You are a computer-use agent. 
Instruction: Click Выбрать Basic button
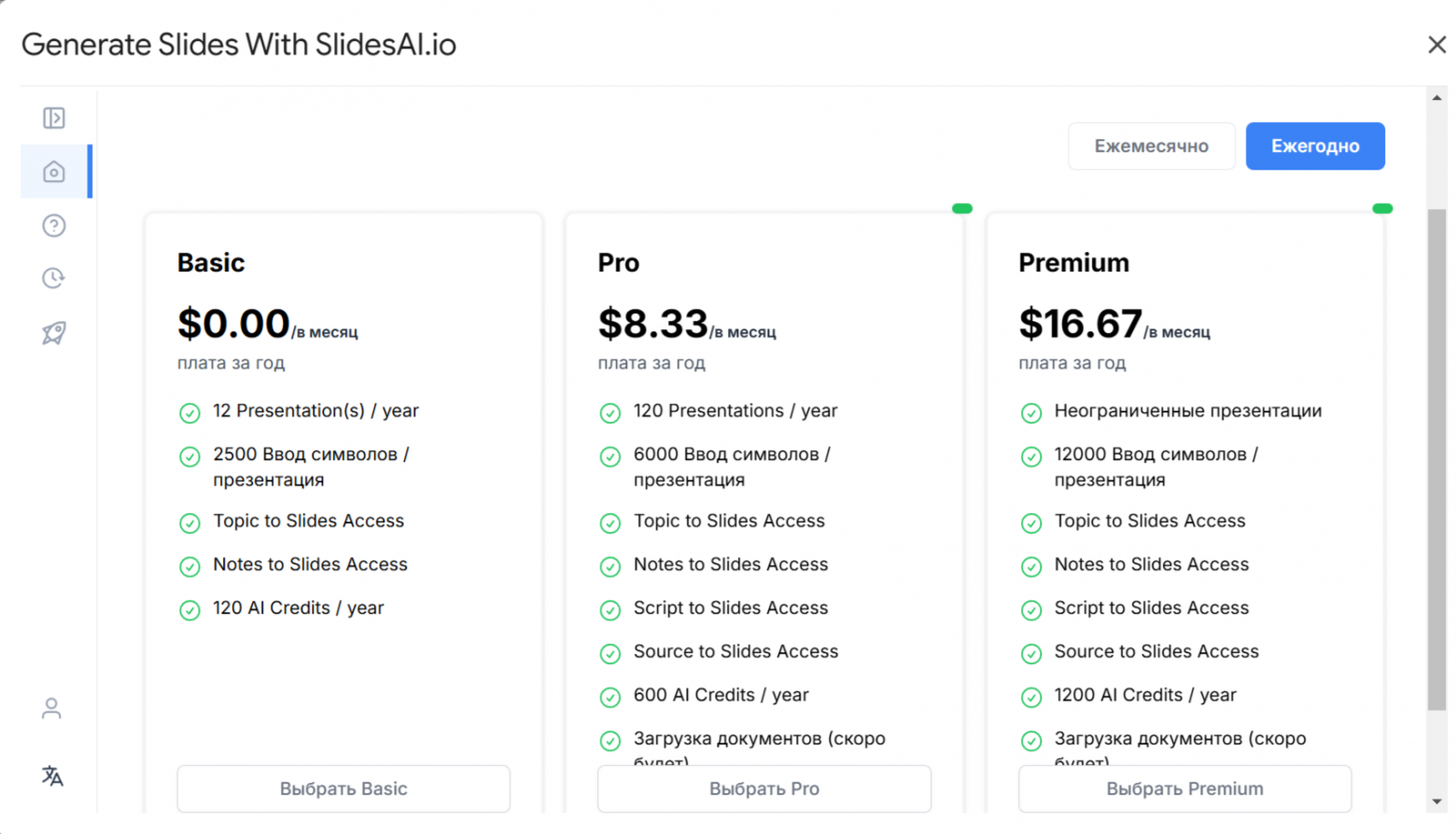click(x=343, y=789)
